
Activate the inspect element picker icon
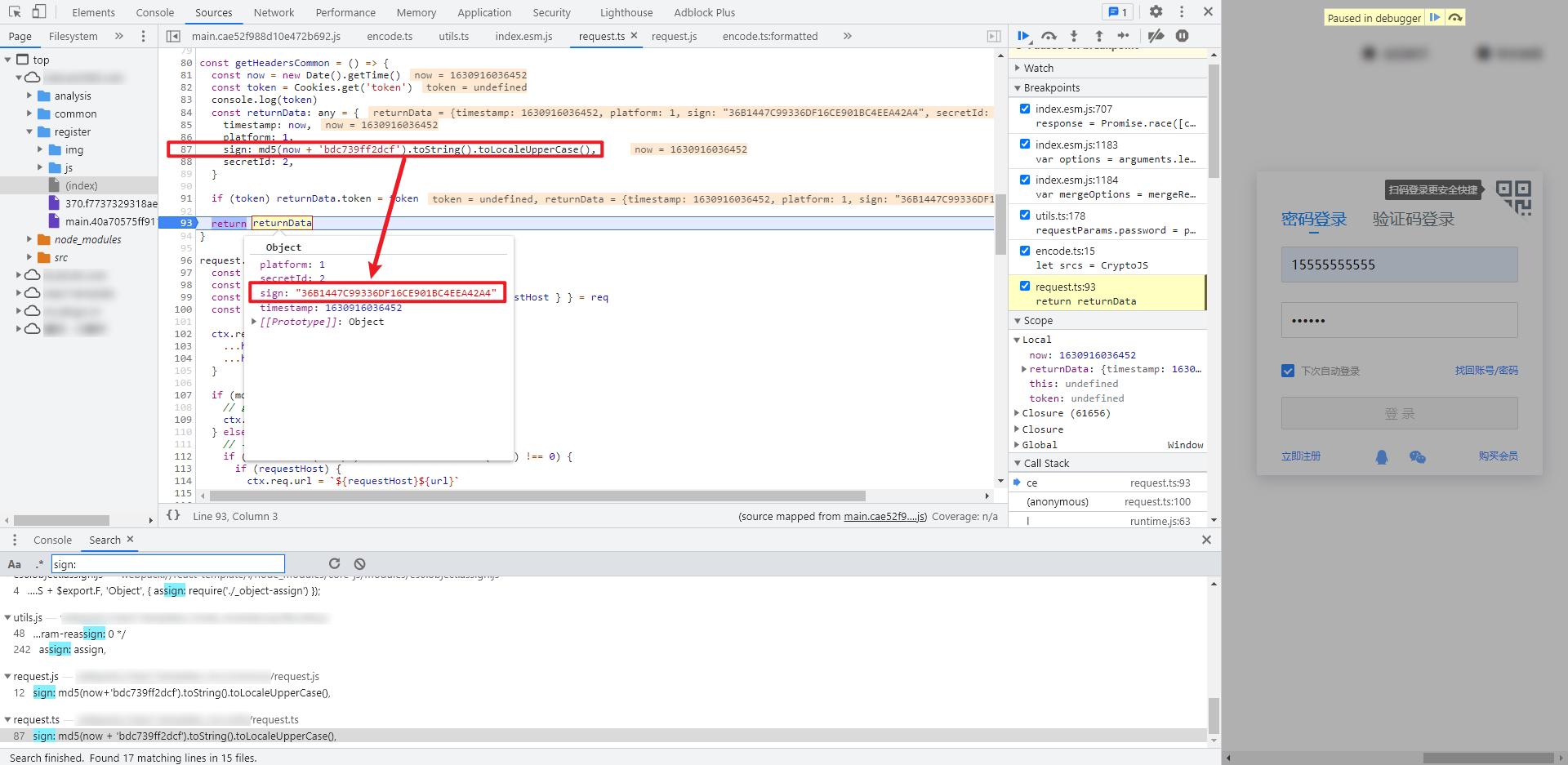(15, 11)
